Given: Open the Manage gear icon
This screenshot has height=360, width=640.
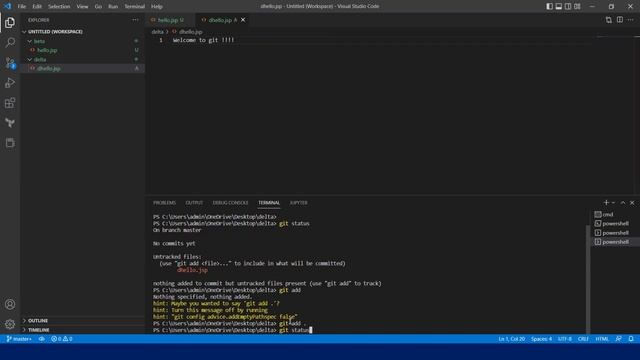Looking at the screenshot, I should [10, 324].
